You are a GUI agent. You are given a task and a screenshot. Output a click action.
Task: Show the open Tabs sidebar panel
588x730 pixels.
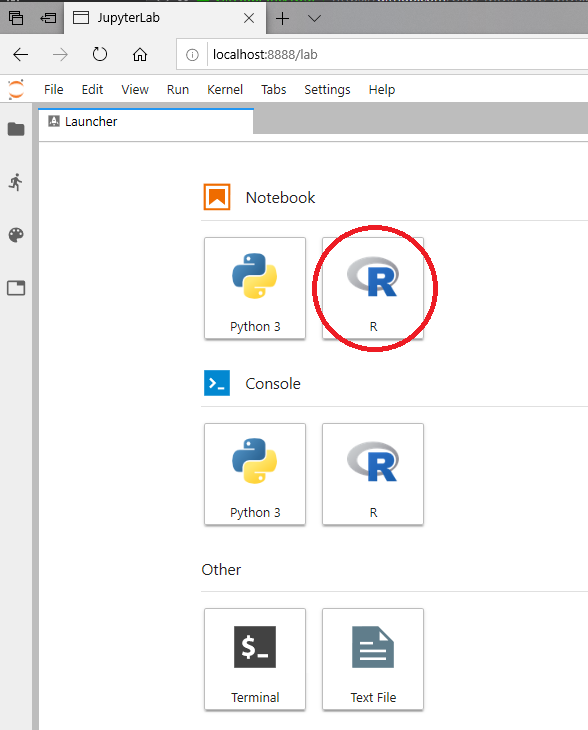pos(16,288)
